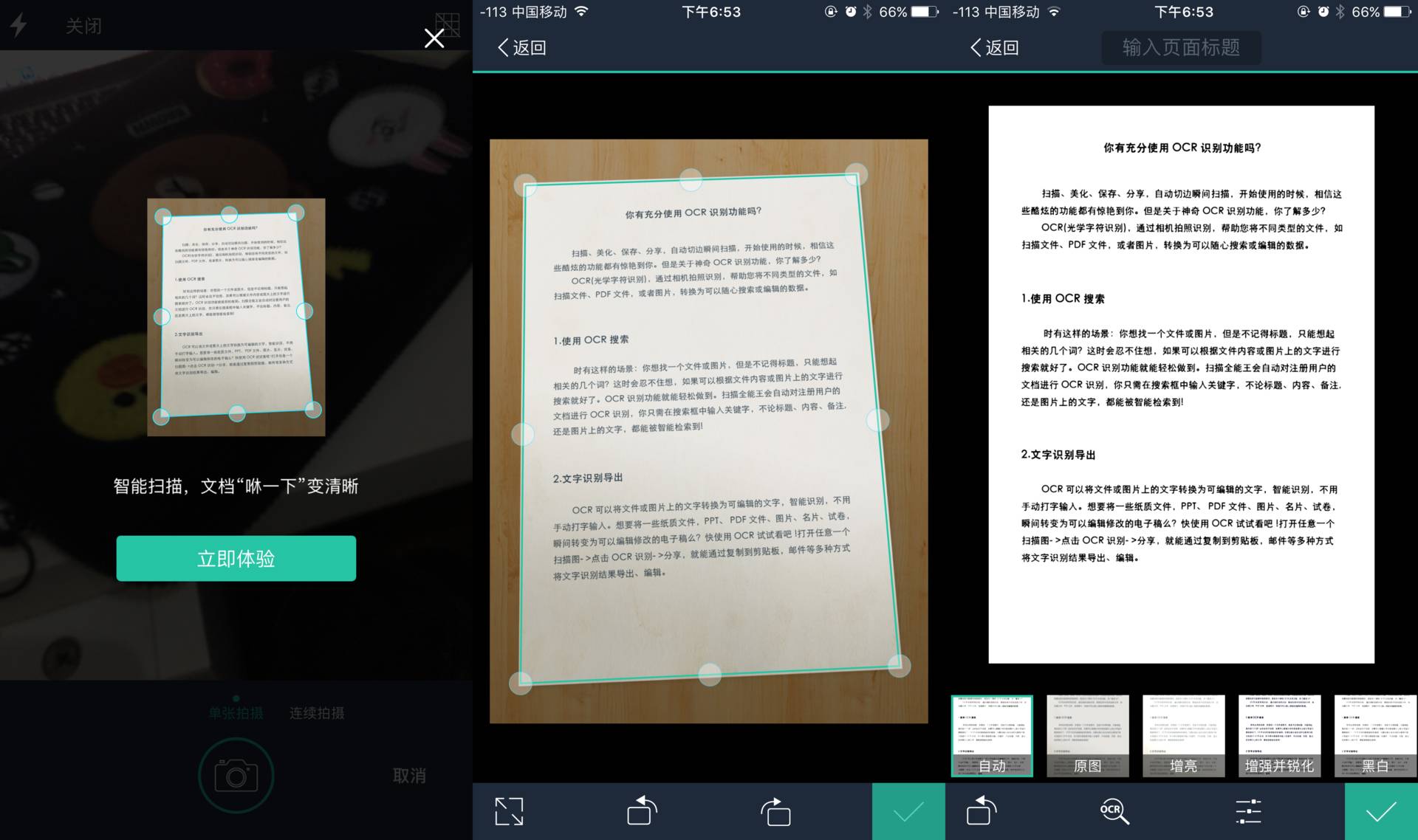Rotate left in the filter screen toolbar
The width and height of the screenshot is (1418, 840).
[x=982, y=811]
